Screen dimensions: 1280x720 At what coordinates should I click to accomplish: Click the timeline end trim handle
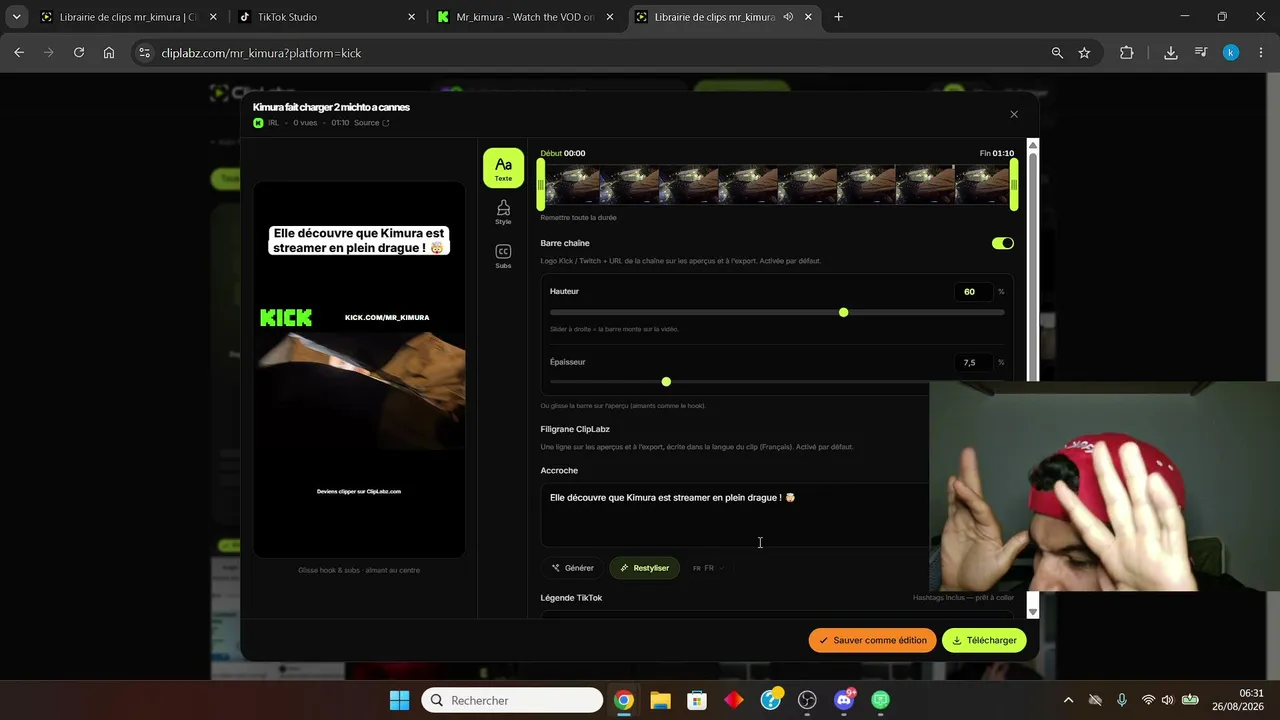point(1014,186)
